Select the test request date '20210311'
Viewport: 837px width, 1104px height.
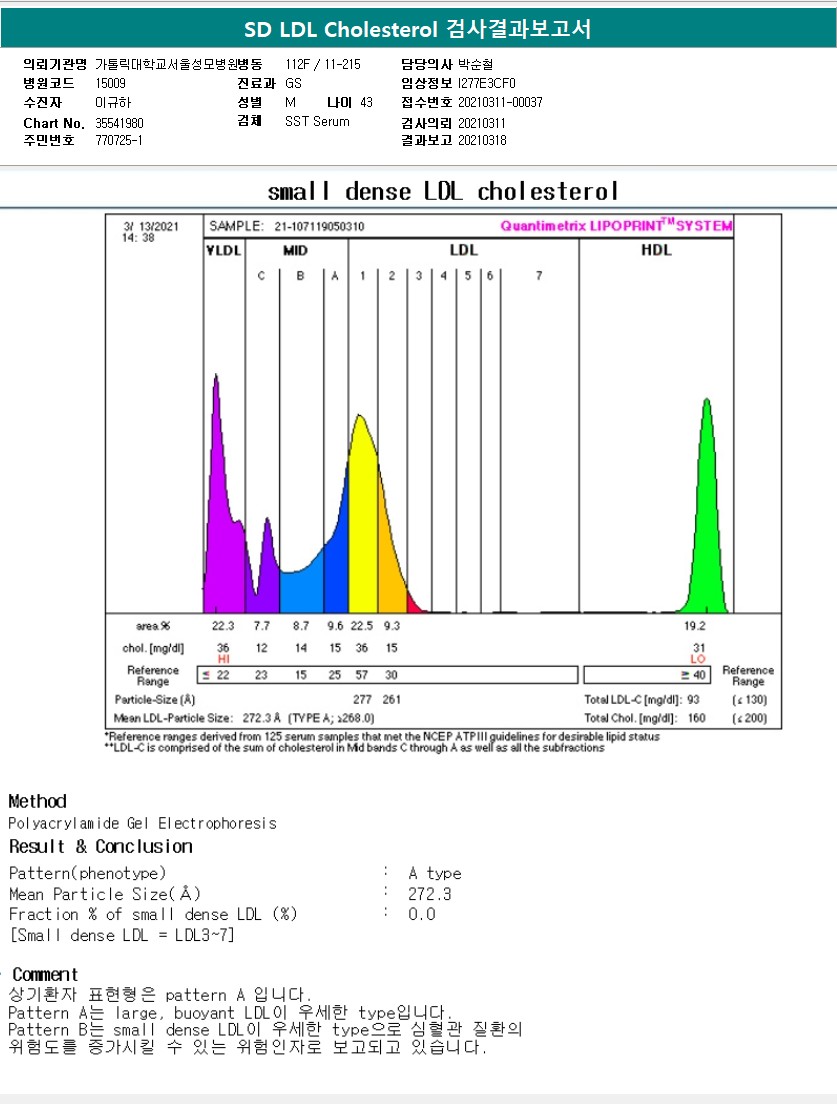[x=482, y=123]
